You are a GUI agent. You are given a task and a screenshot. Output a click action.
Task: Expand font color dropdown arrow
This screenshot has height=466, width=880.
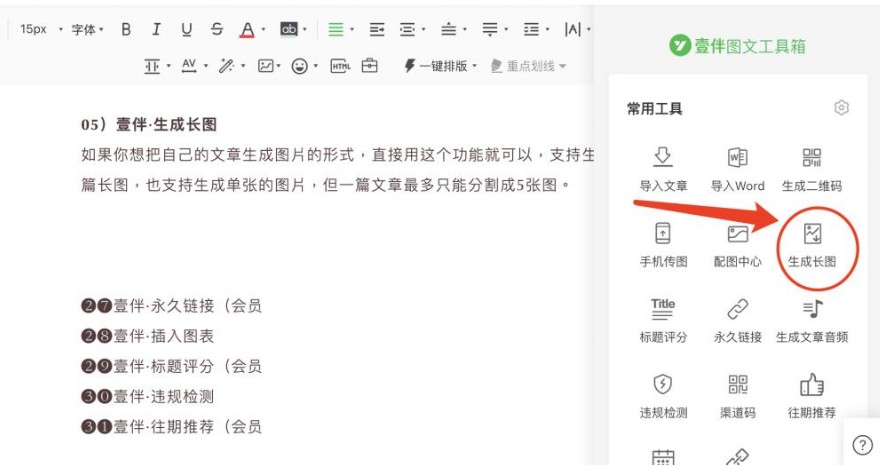(263, 29)
